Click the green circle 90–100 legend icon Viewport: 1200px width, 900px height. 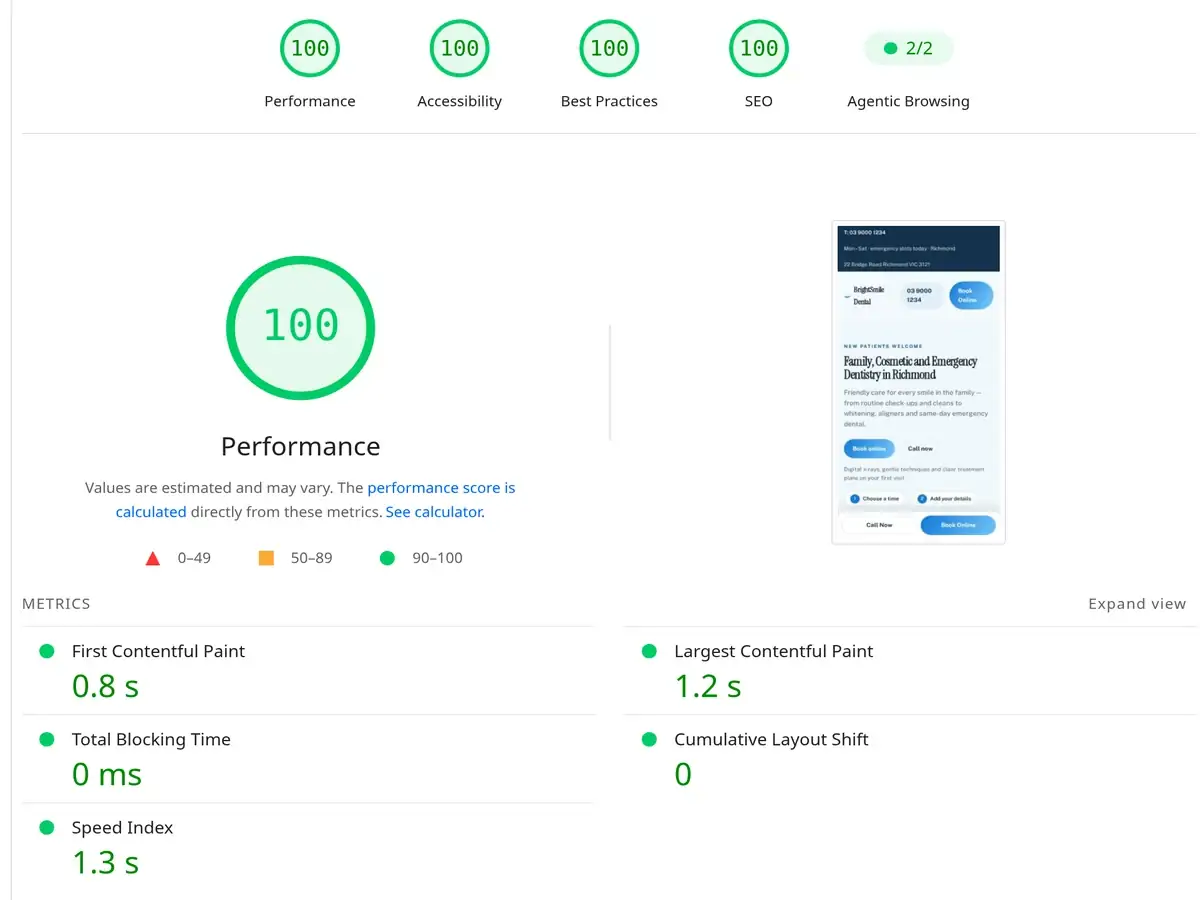387,558
